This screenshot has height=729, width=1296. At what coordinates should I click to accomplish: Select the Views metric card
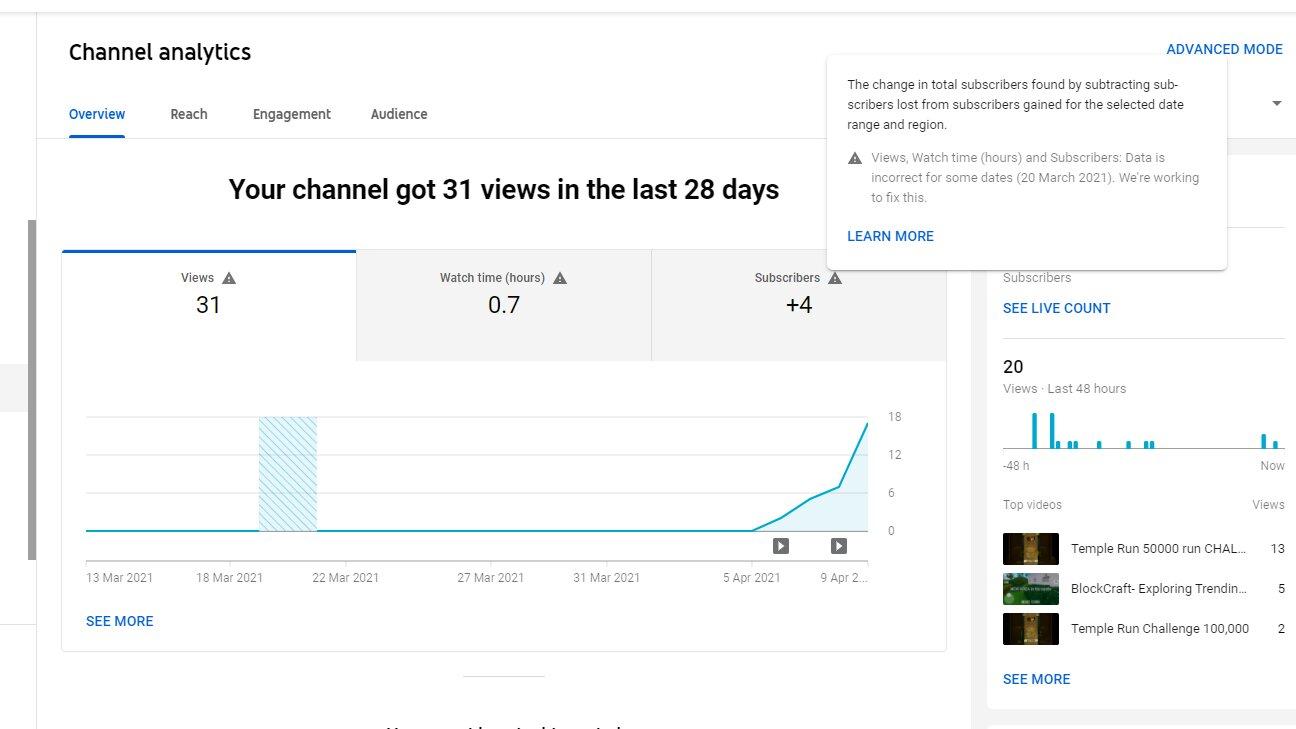[209, 305]
